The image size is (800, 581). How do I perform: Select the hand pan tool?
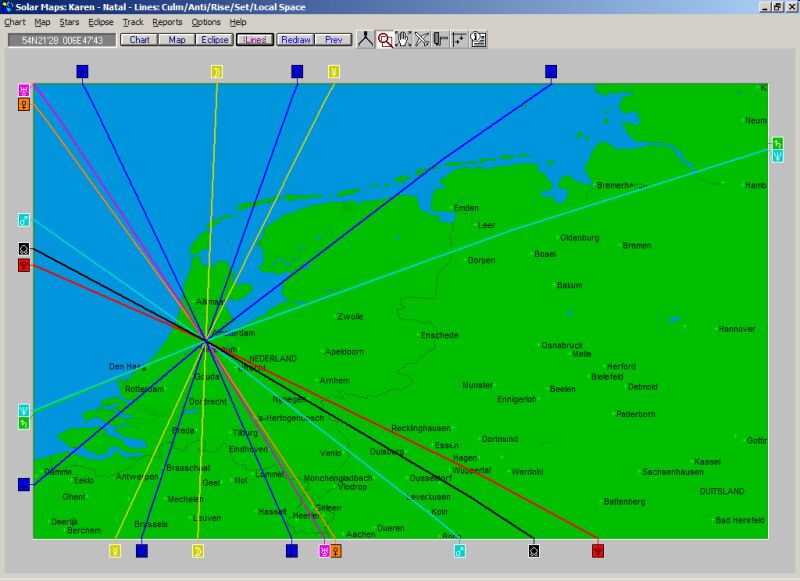click(x=403, y=40)
